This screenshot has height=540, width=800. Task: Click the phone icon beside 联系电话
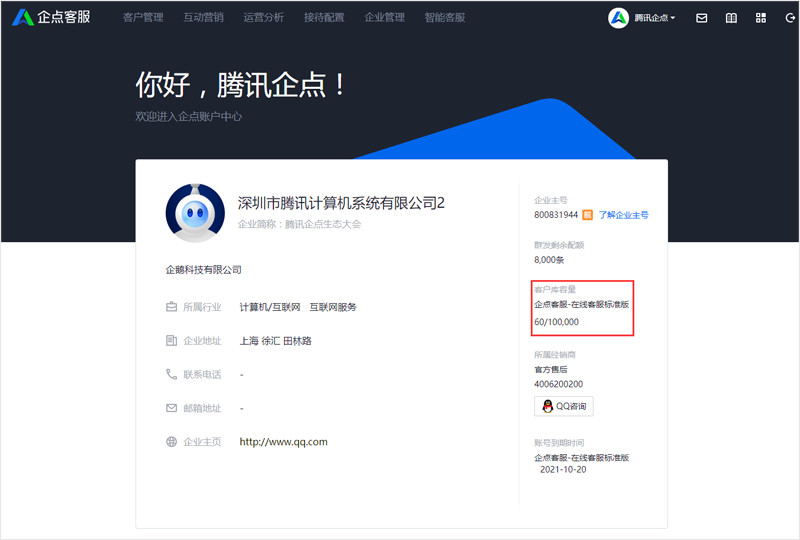[171, 374]
